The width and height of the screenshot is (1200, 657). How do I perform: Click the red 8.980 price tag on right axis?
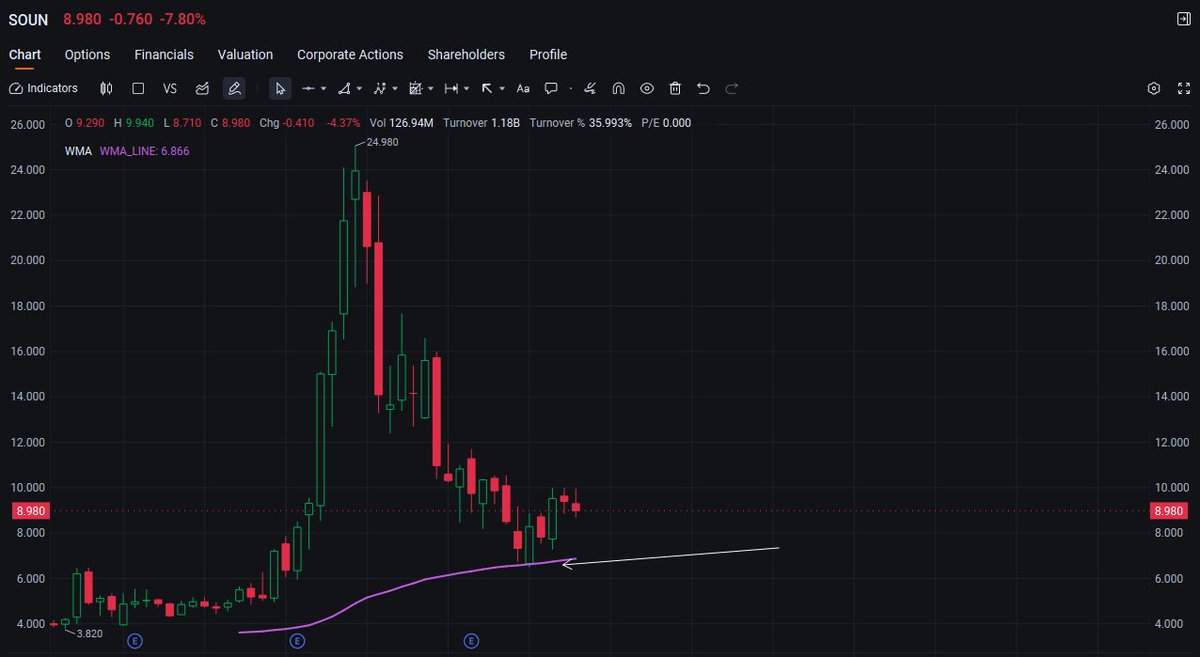click(1168, 511)
